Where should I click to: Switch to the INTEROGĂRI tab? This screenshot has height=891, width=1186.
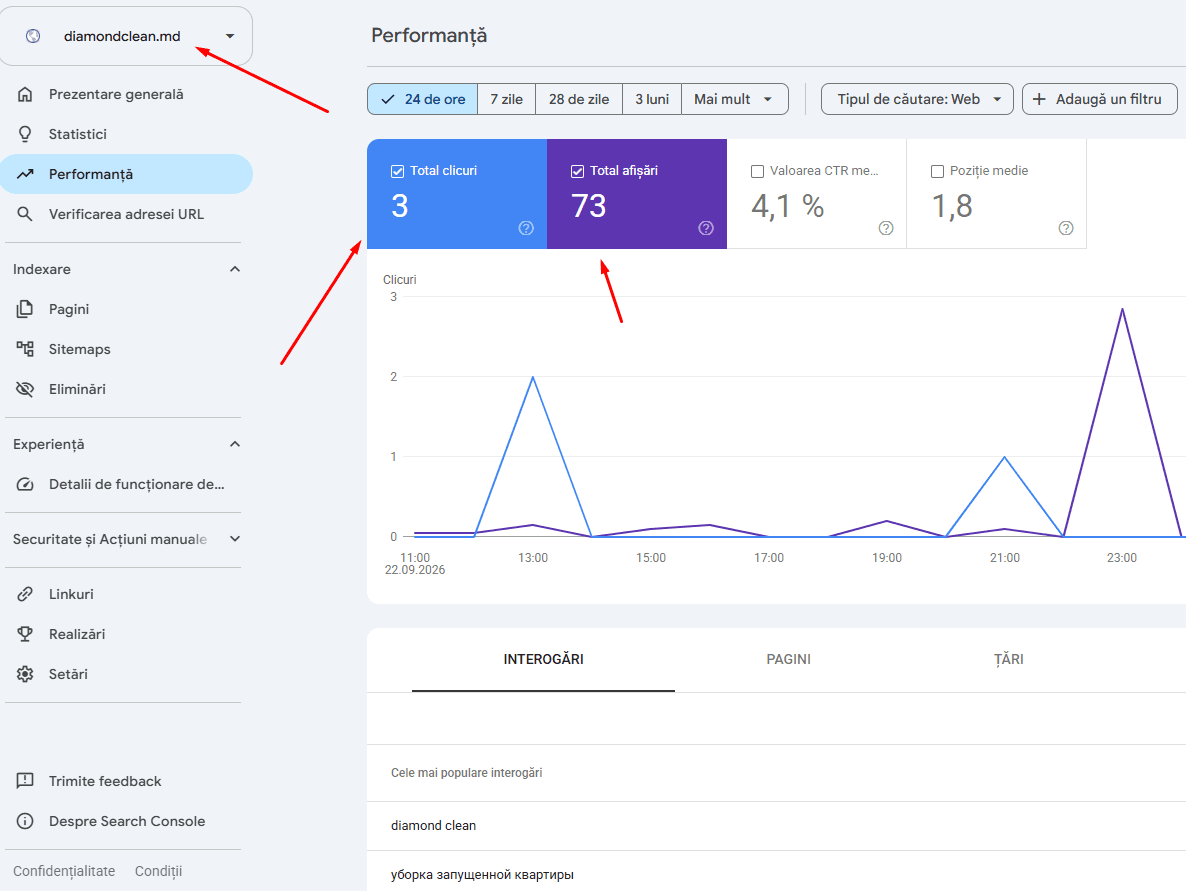point(543,659)
